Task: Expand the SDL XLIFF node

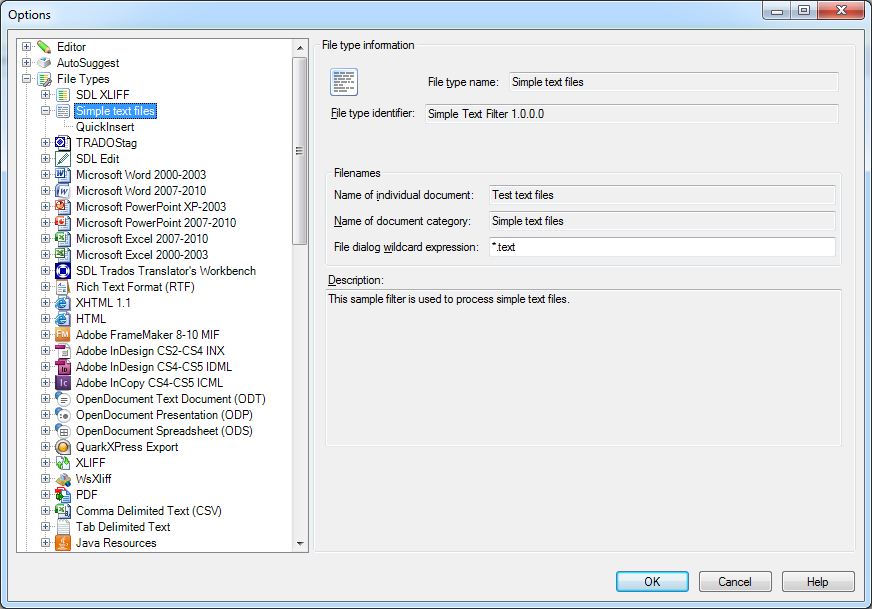Action: pos(46,95)
